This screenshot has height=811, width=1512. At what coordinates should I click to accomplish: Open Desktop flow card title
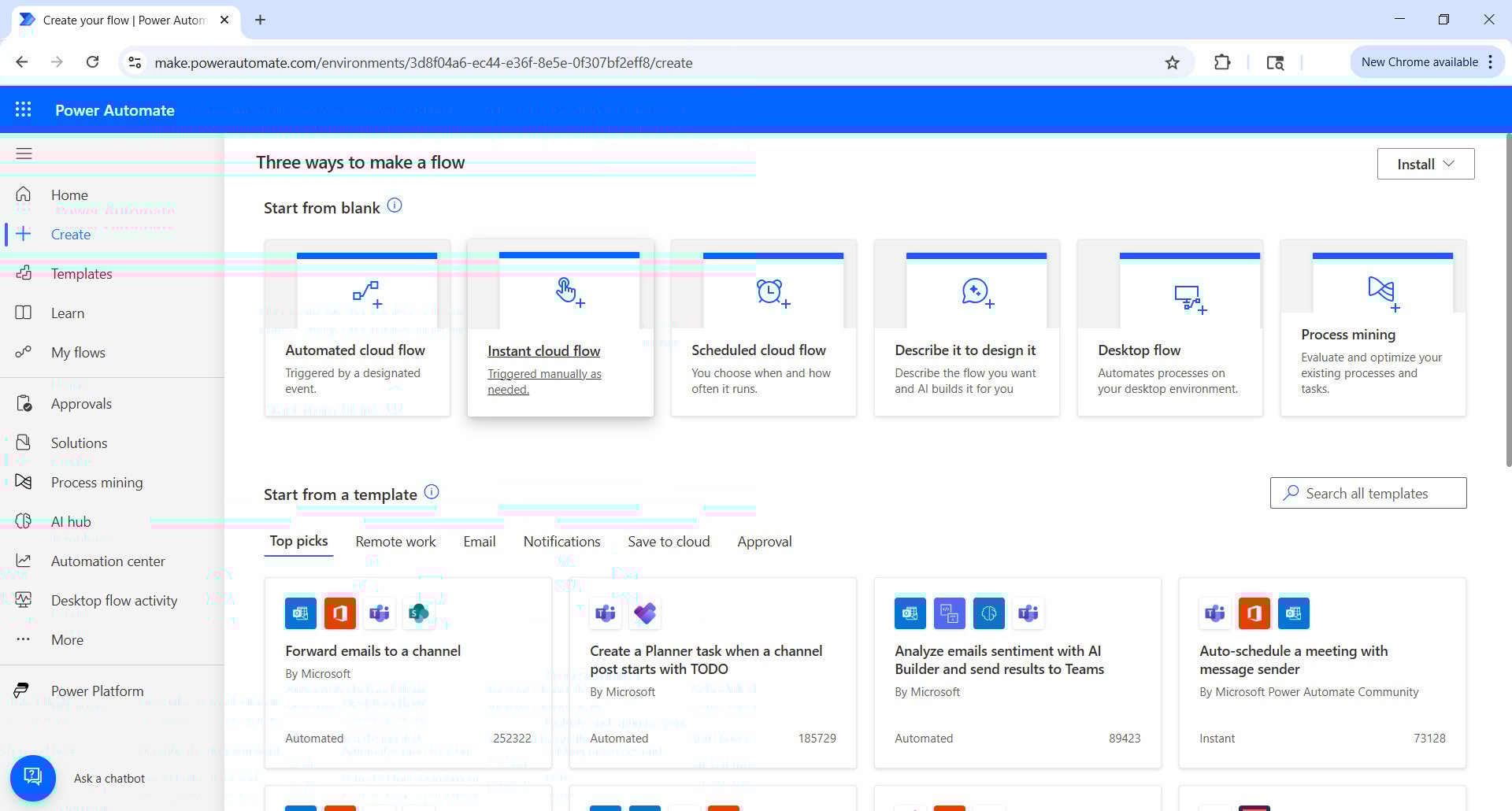(x=1139, y=350)
